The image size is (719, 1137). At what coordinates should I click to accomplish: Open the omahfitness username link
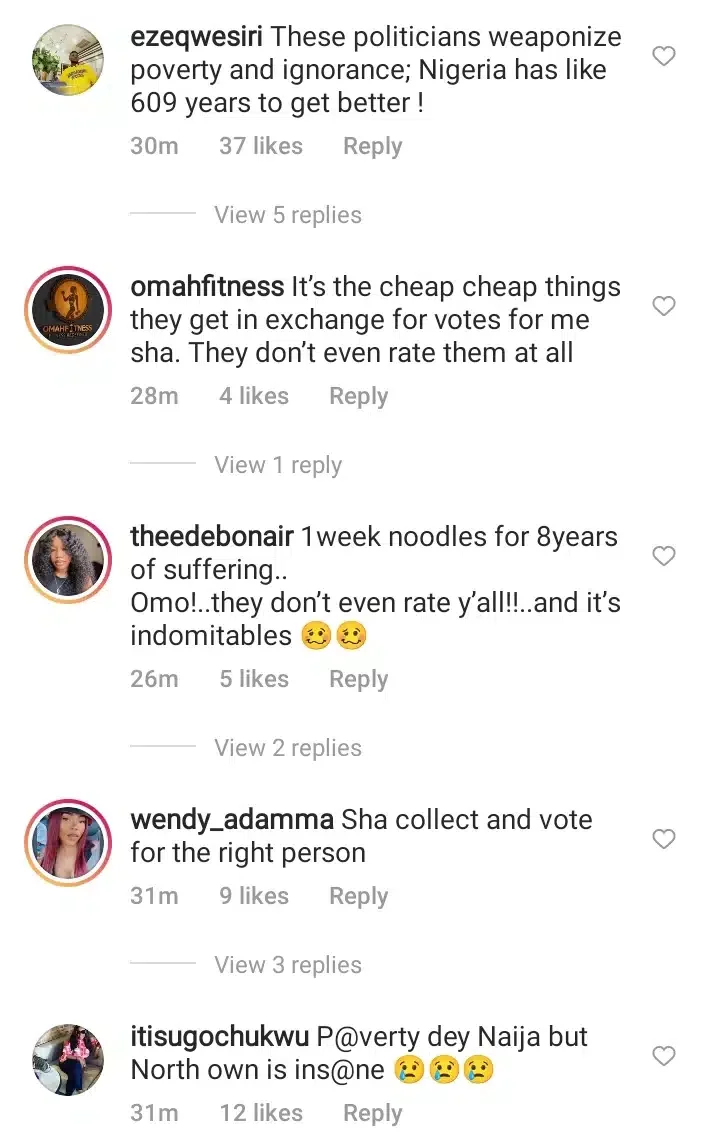click(x=207, y=287)
